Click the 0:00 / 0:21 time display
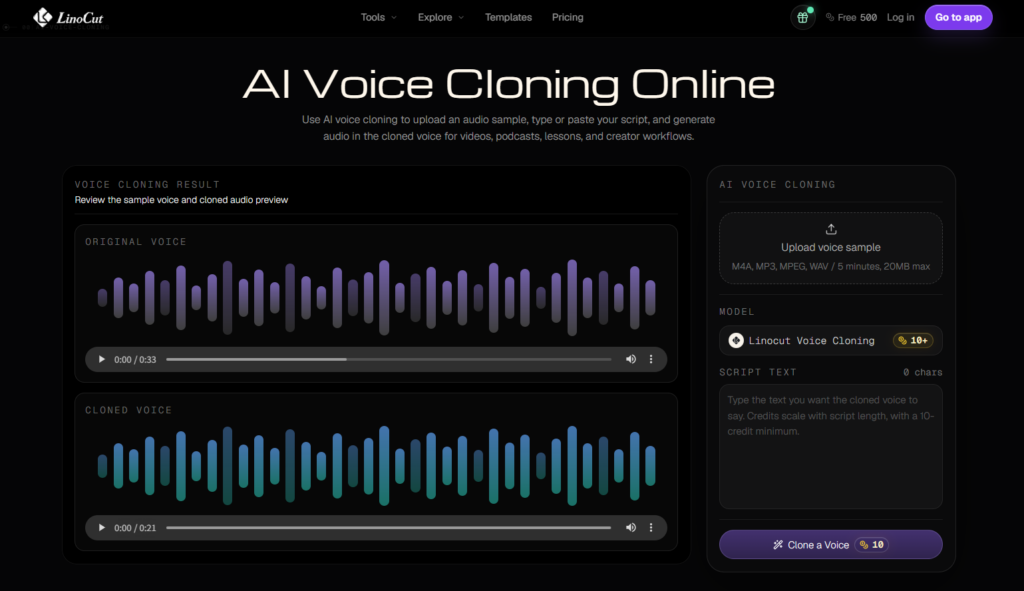1024x591 pixels. 135,528
